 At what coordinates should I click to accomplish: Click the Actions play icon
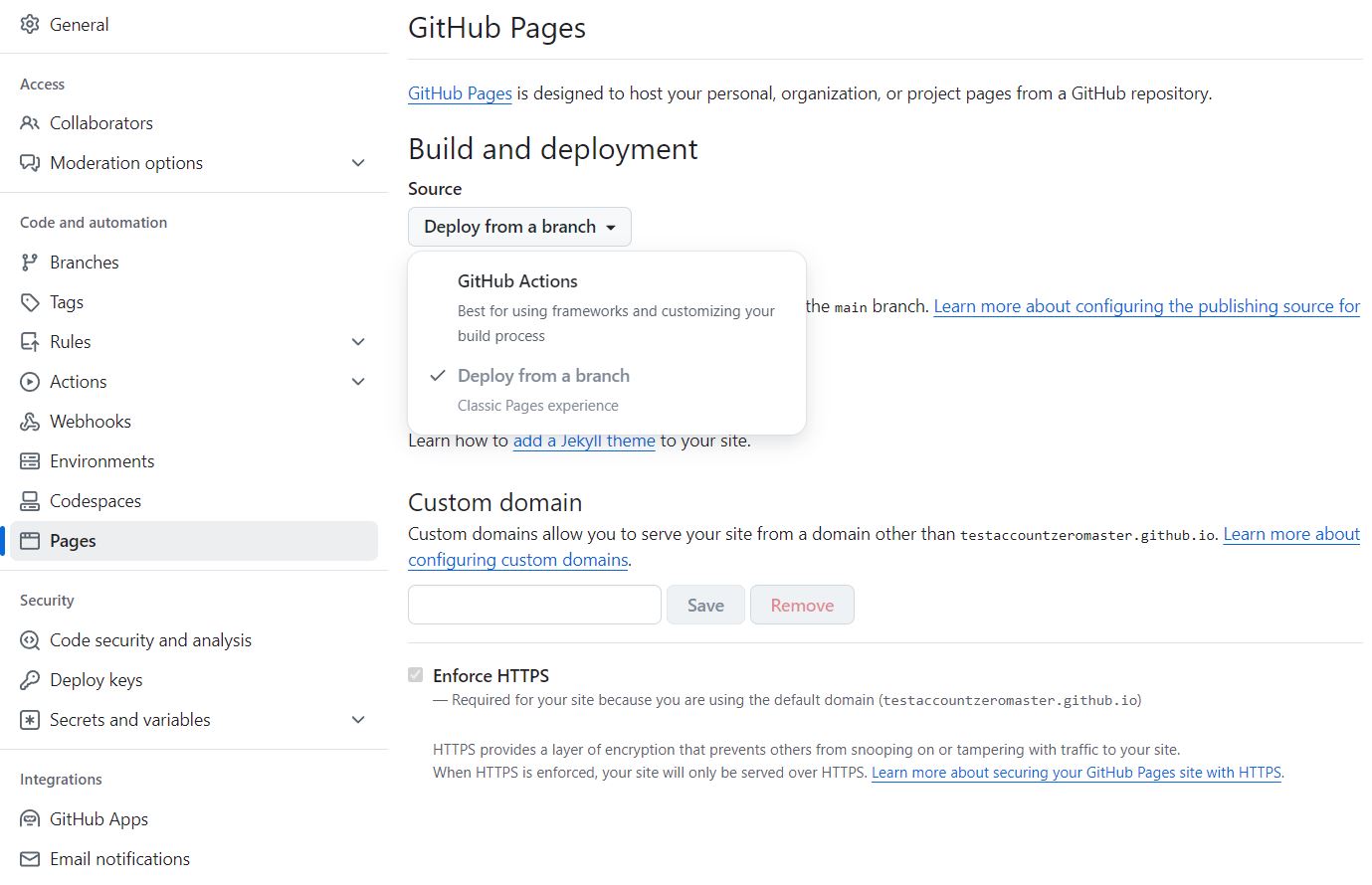point(30,382)
